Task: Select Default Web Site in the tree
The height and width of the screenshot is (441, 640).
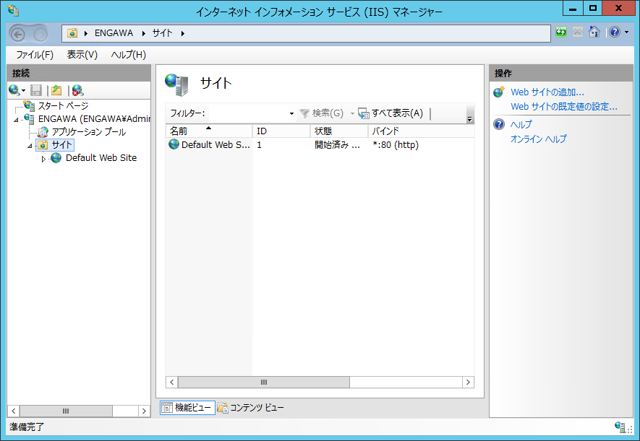Action: pyautogui.click(x=101, y=158)
